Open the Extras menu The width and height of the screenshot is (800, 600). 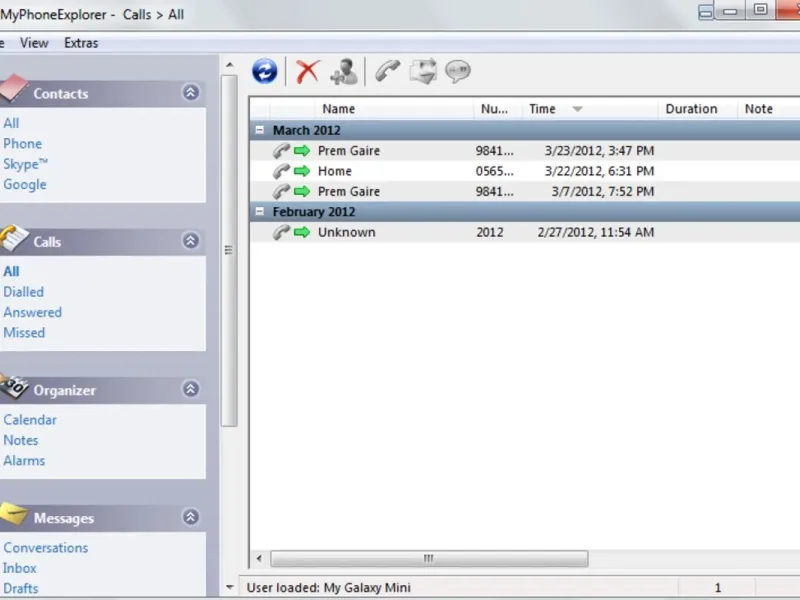(x=81, y=43)
